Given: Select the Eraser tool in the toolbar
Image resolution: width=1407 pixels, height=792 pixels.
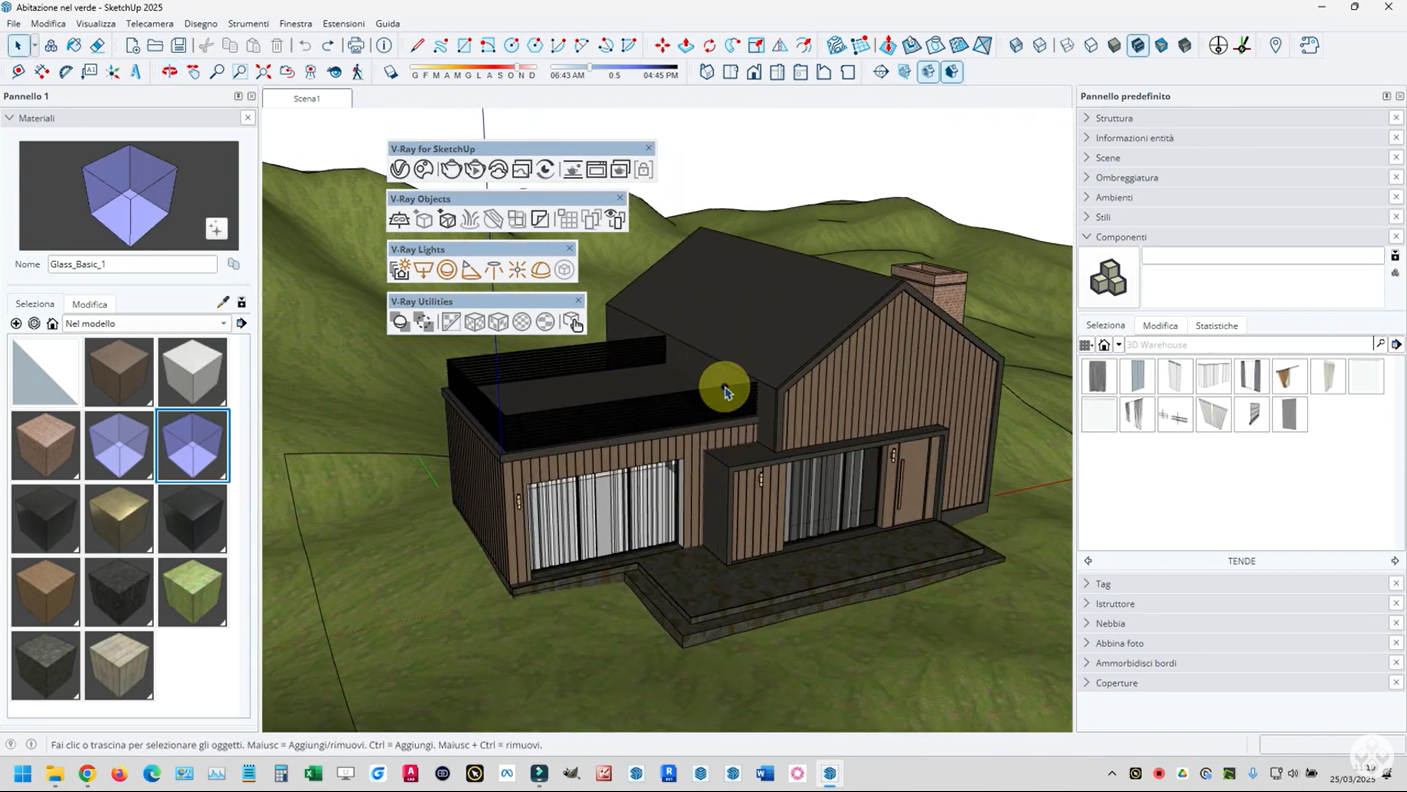Looking at the screenshot, I should [x=98, y=45].
